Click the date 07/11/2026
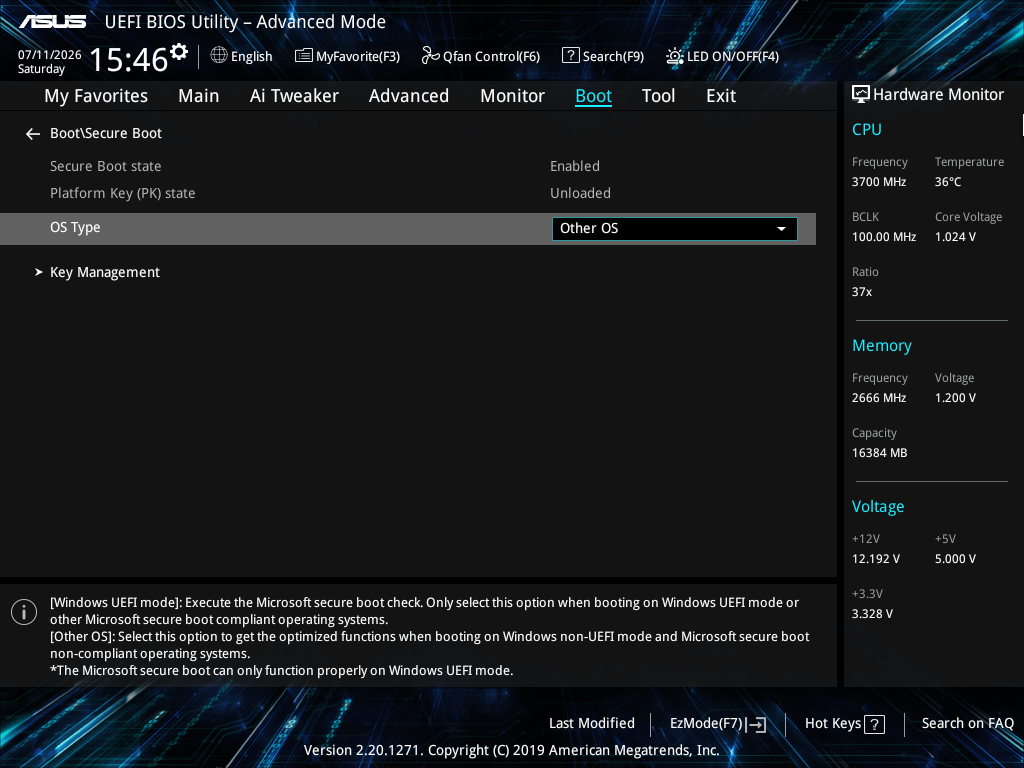 coord(50,55)
